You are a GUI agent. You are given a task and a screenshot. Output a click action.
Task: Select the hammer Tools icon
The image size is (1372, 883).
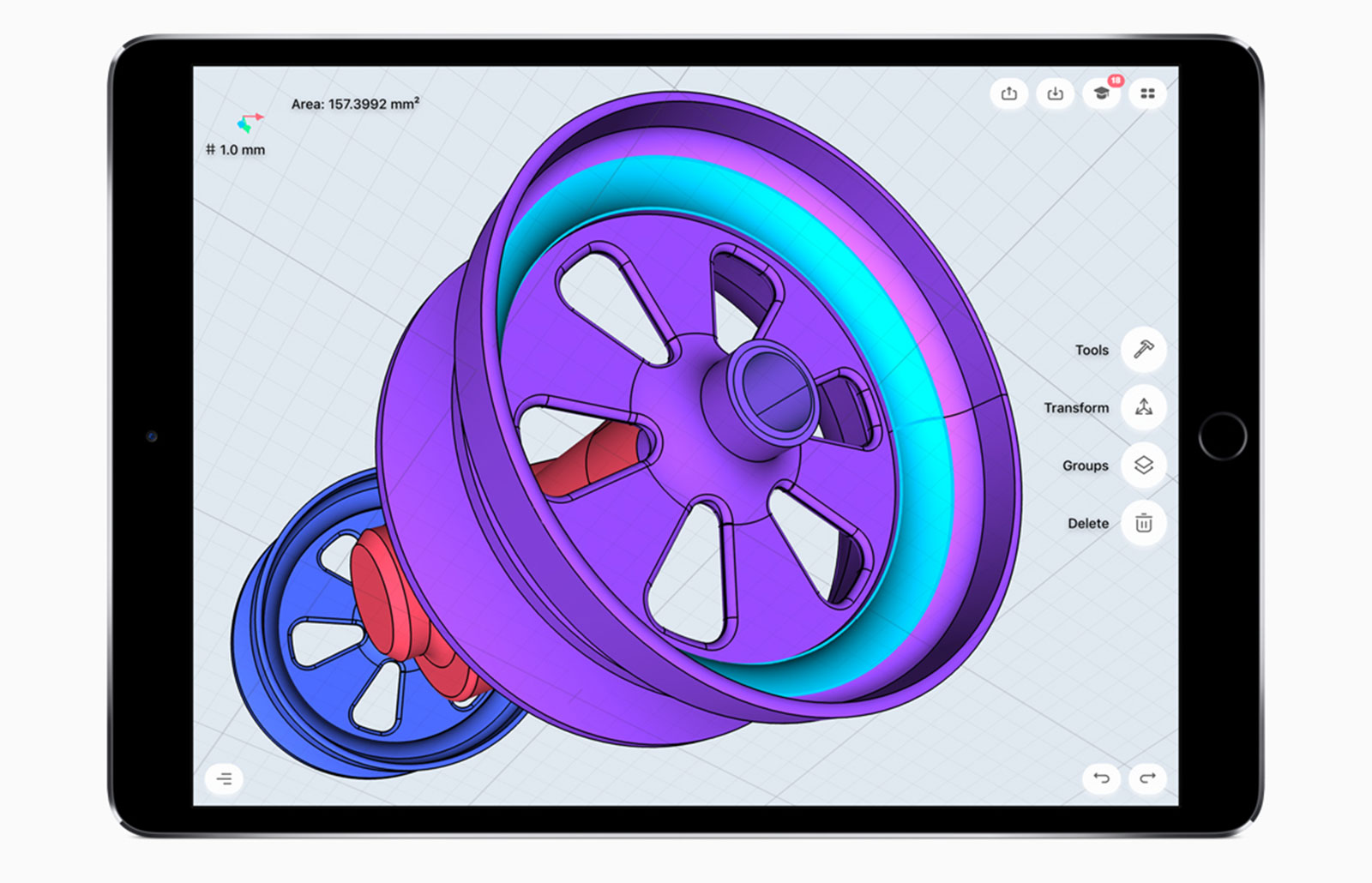tap(1144, 350)
